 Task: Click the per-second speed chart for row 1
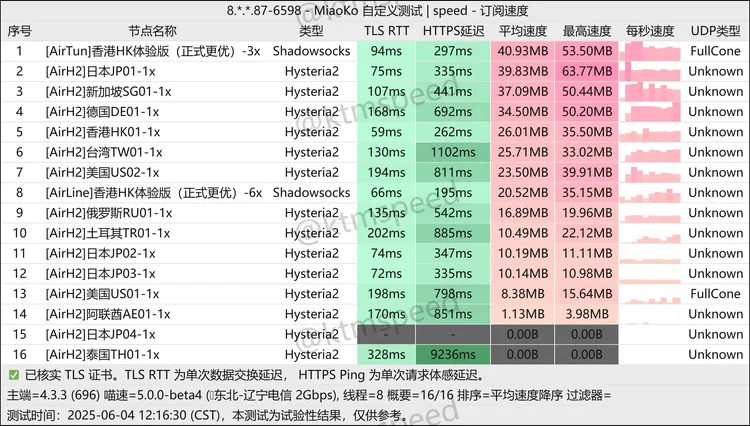(651, 50)
